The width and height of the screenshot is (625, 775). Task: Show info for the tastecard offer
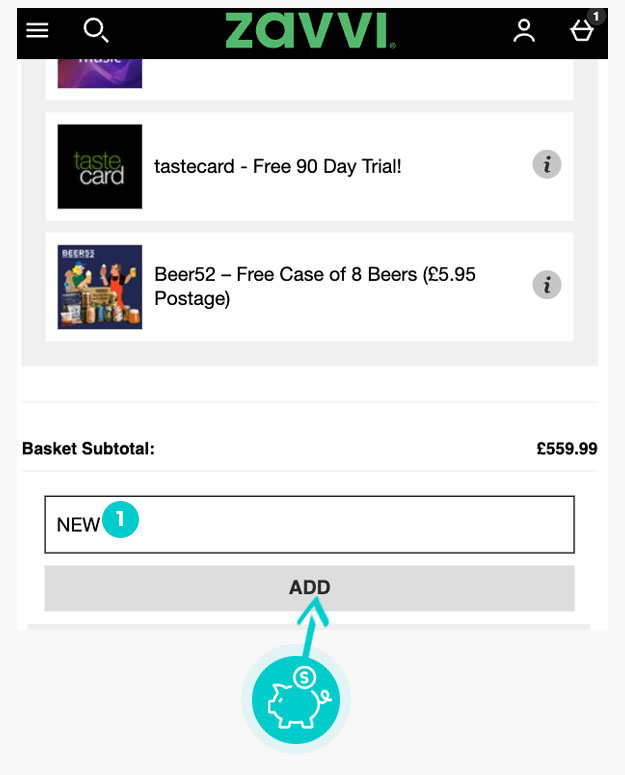click(x=546, y=165)
